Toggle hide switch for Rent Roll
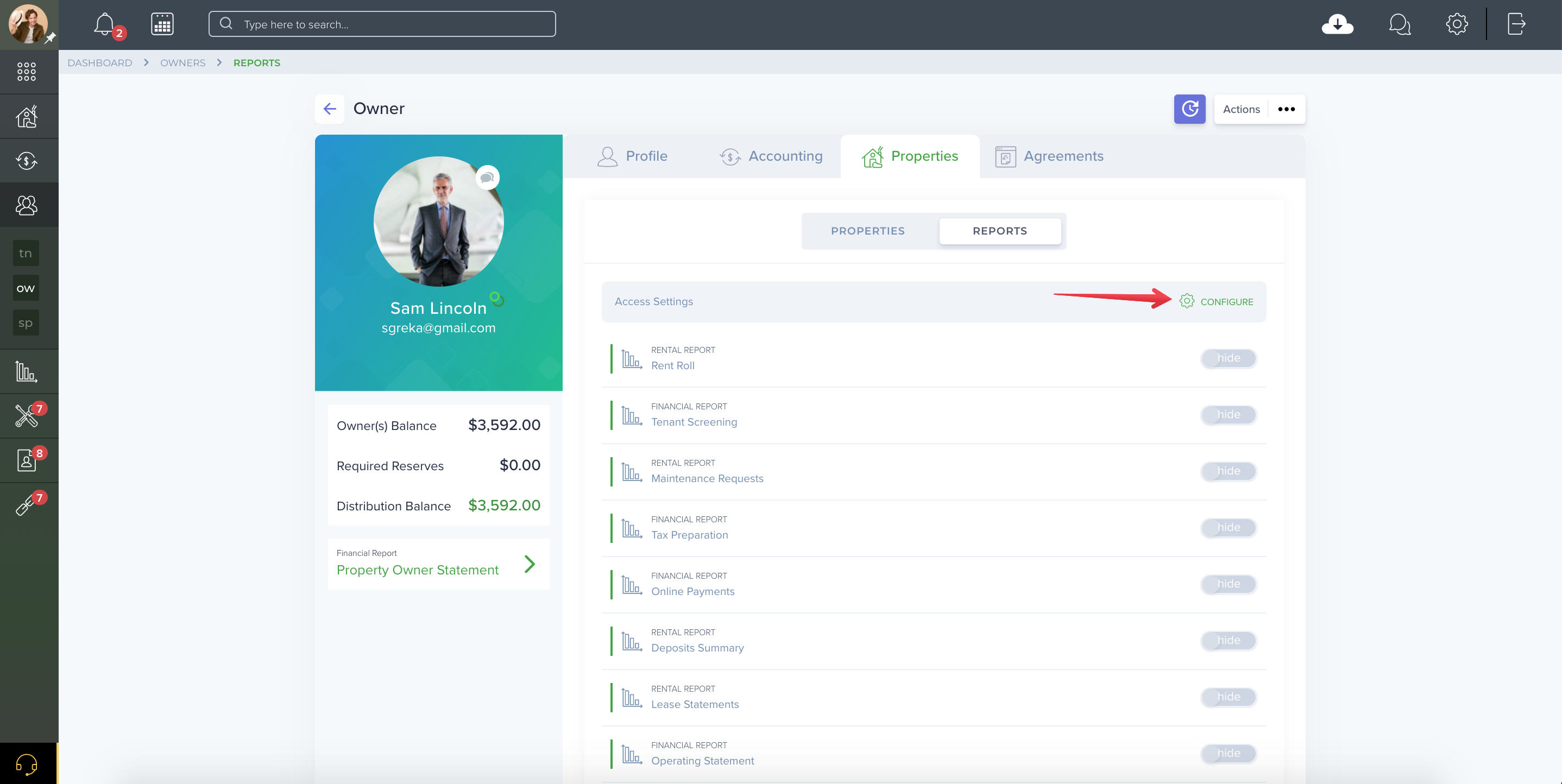 point(1229,358)
